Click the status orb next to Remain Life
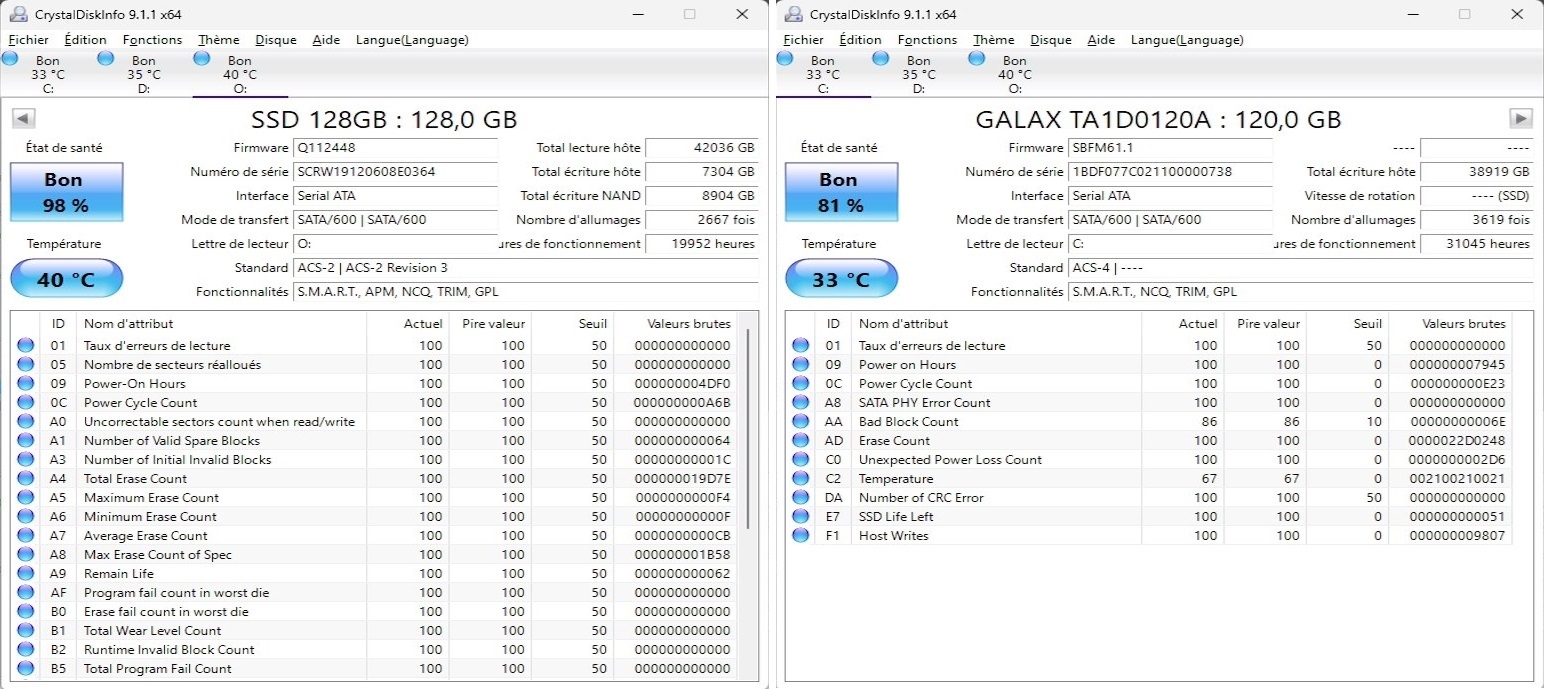Image resolution: width=1549 pixels, height=689 pixels. (x=25, y=574)
